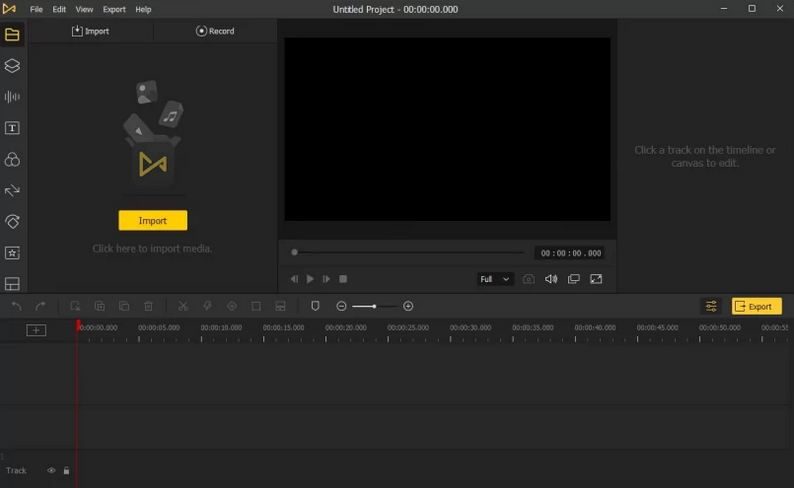Screen dimensions: 794x488
Task: Click the Undo arrow in timeline toolbar
Action: pos(17,306)
